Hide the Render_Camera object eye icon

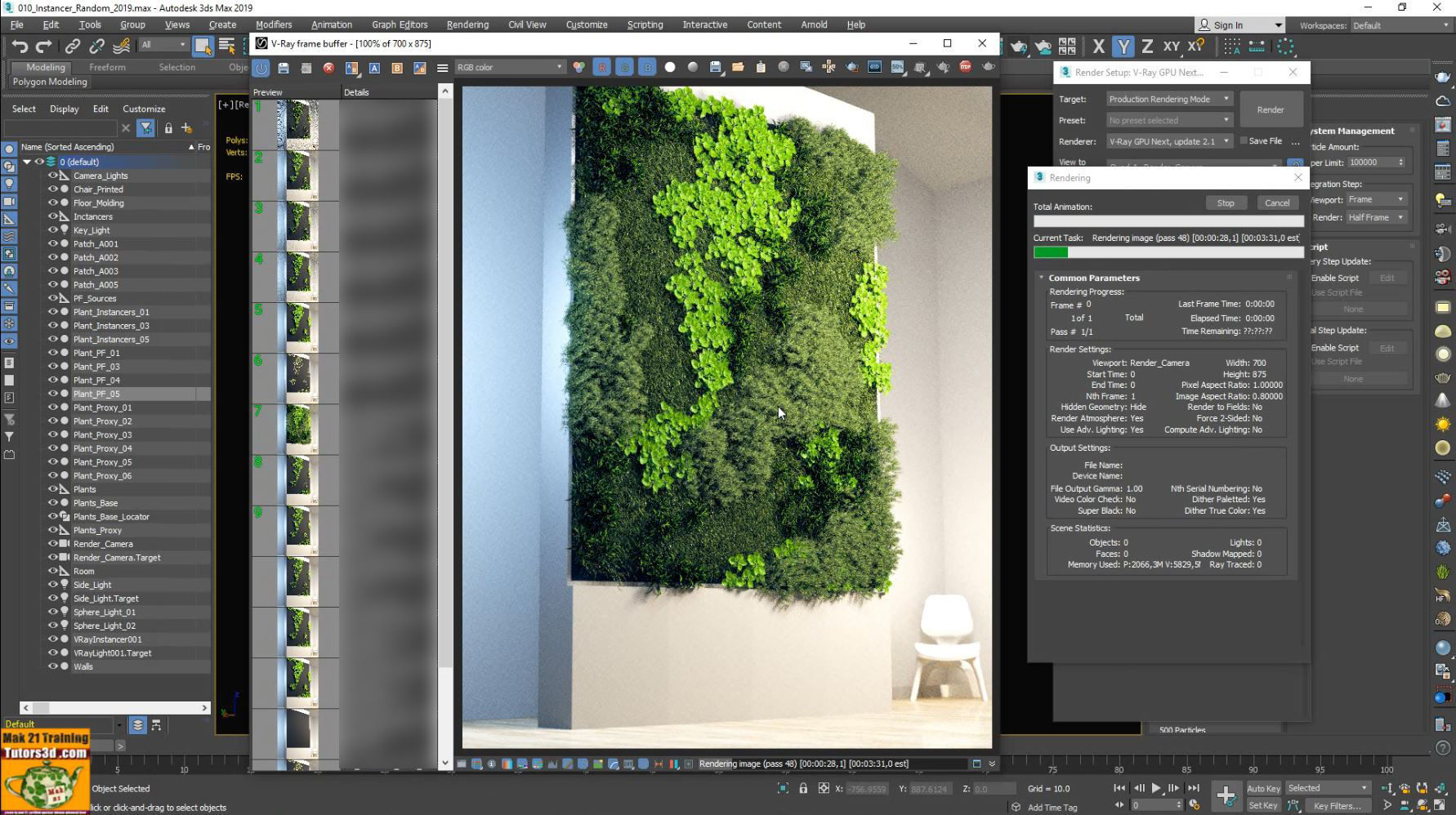point(52,544)
